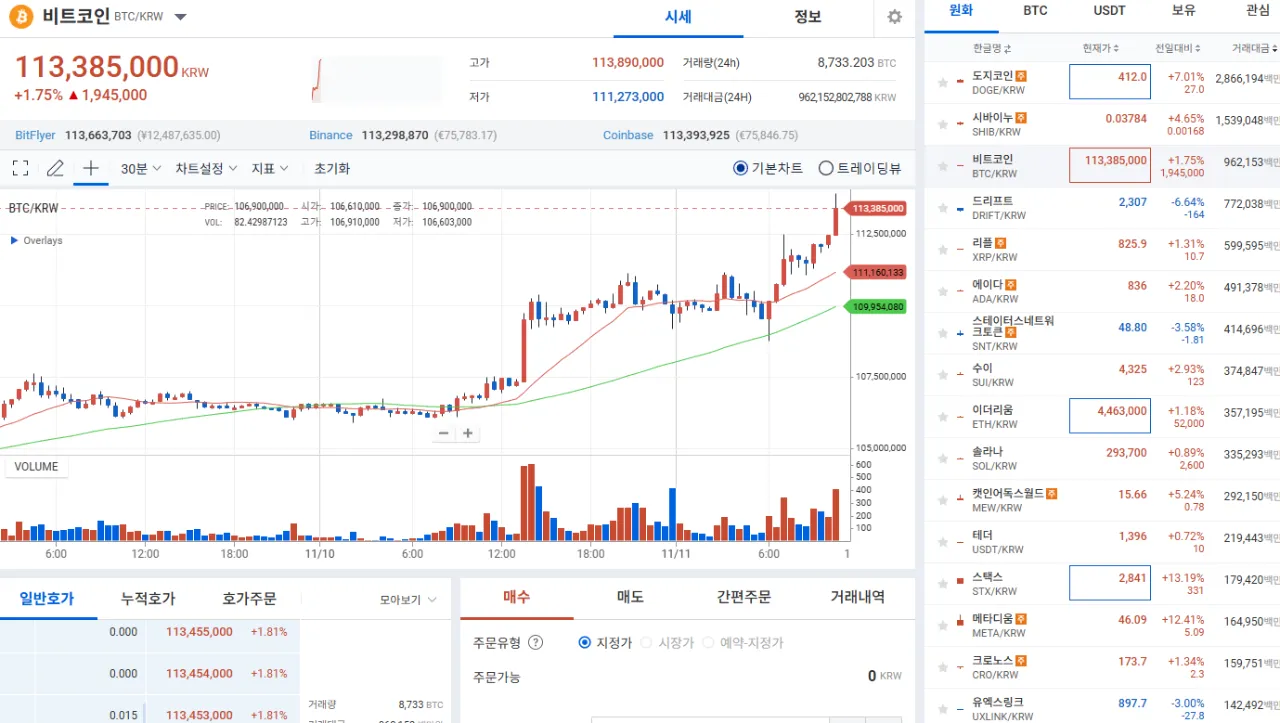Select the 트레이딩뷰 chart radio button
The width and height of the screenshot is (1280, 723).
(x=826, y=168)
